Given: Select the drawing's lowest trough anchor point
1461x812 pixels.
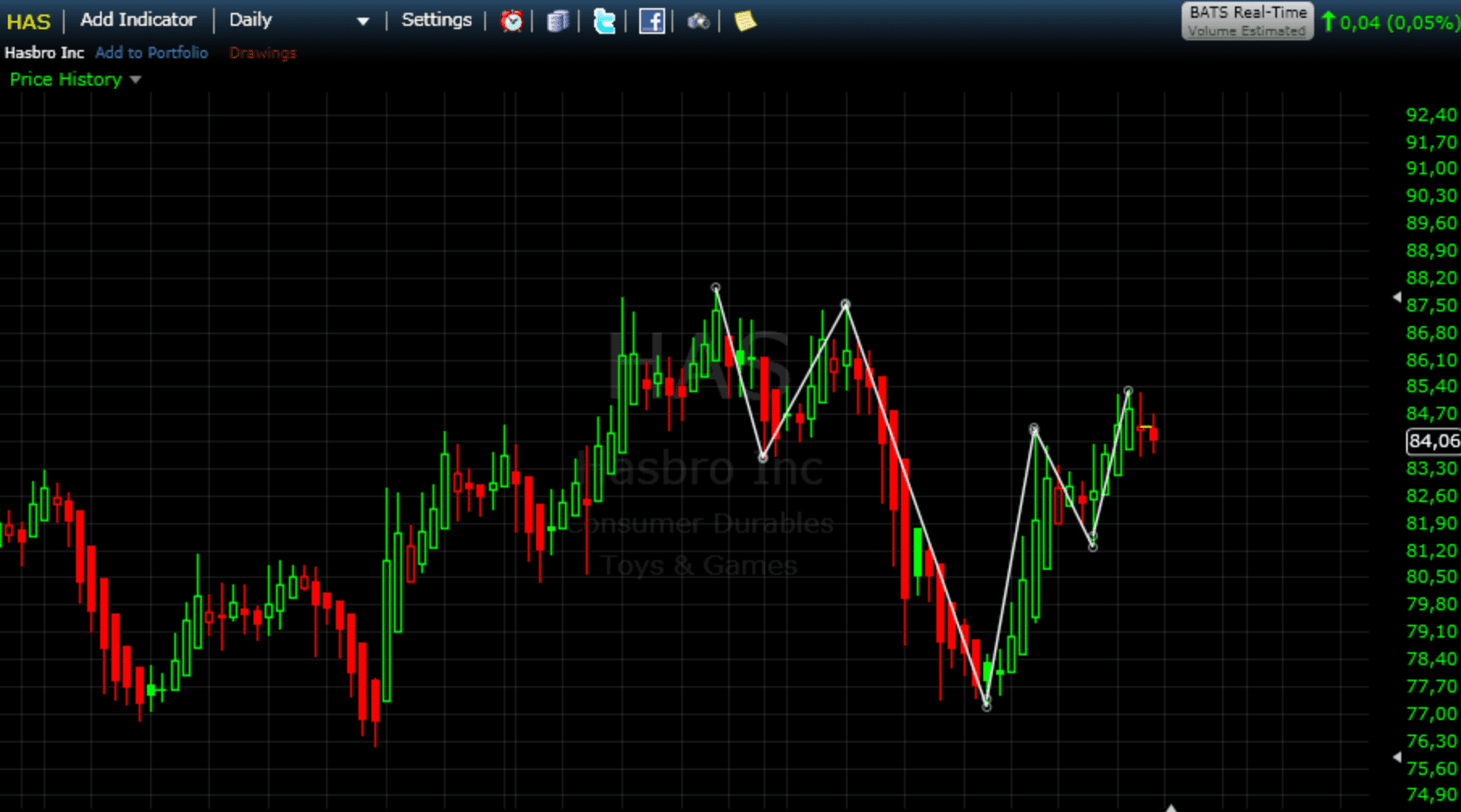Looking at the screenshot, I should 986,706.
